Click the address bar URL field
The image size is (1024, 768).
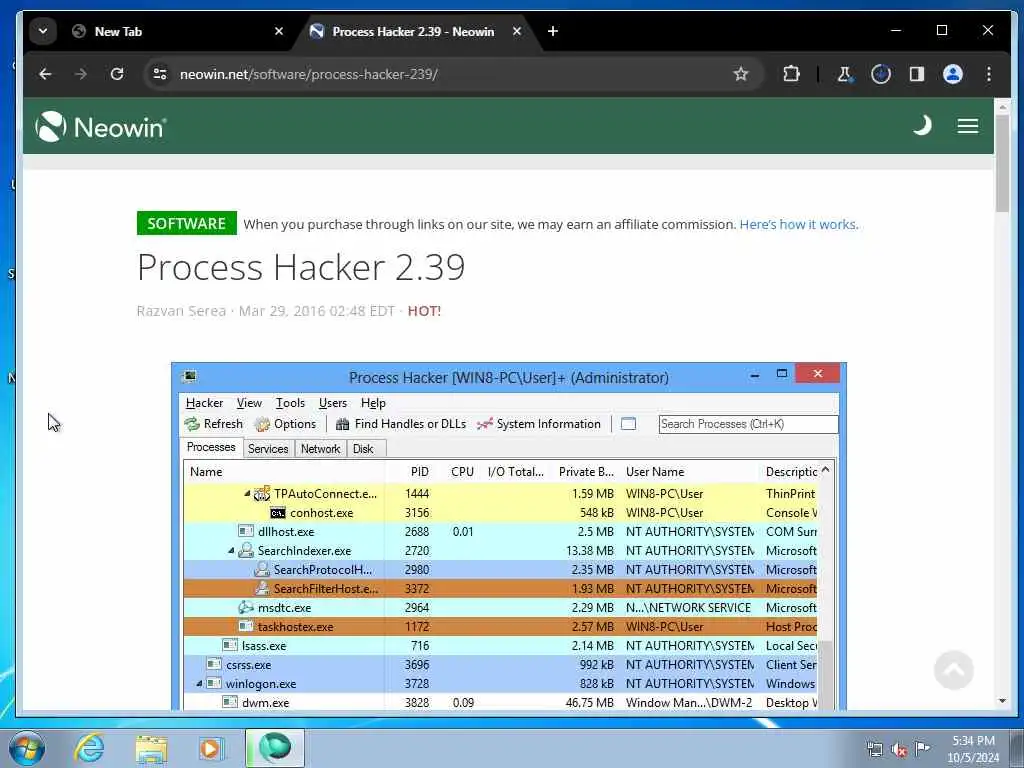452,74
